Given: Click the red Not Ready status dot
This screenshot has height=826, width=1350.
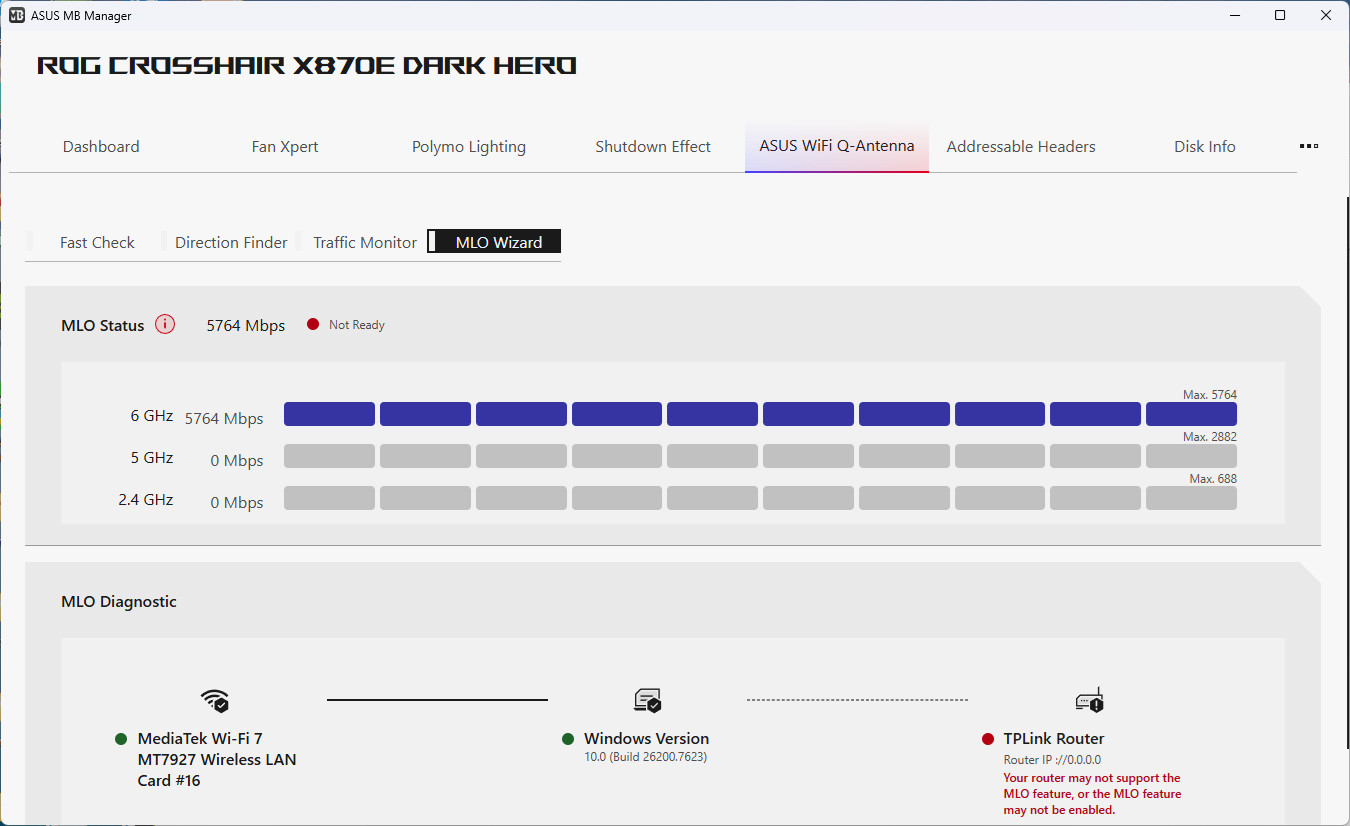Looking at the screenshot, I should (x=313, y=324).
